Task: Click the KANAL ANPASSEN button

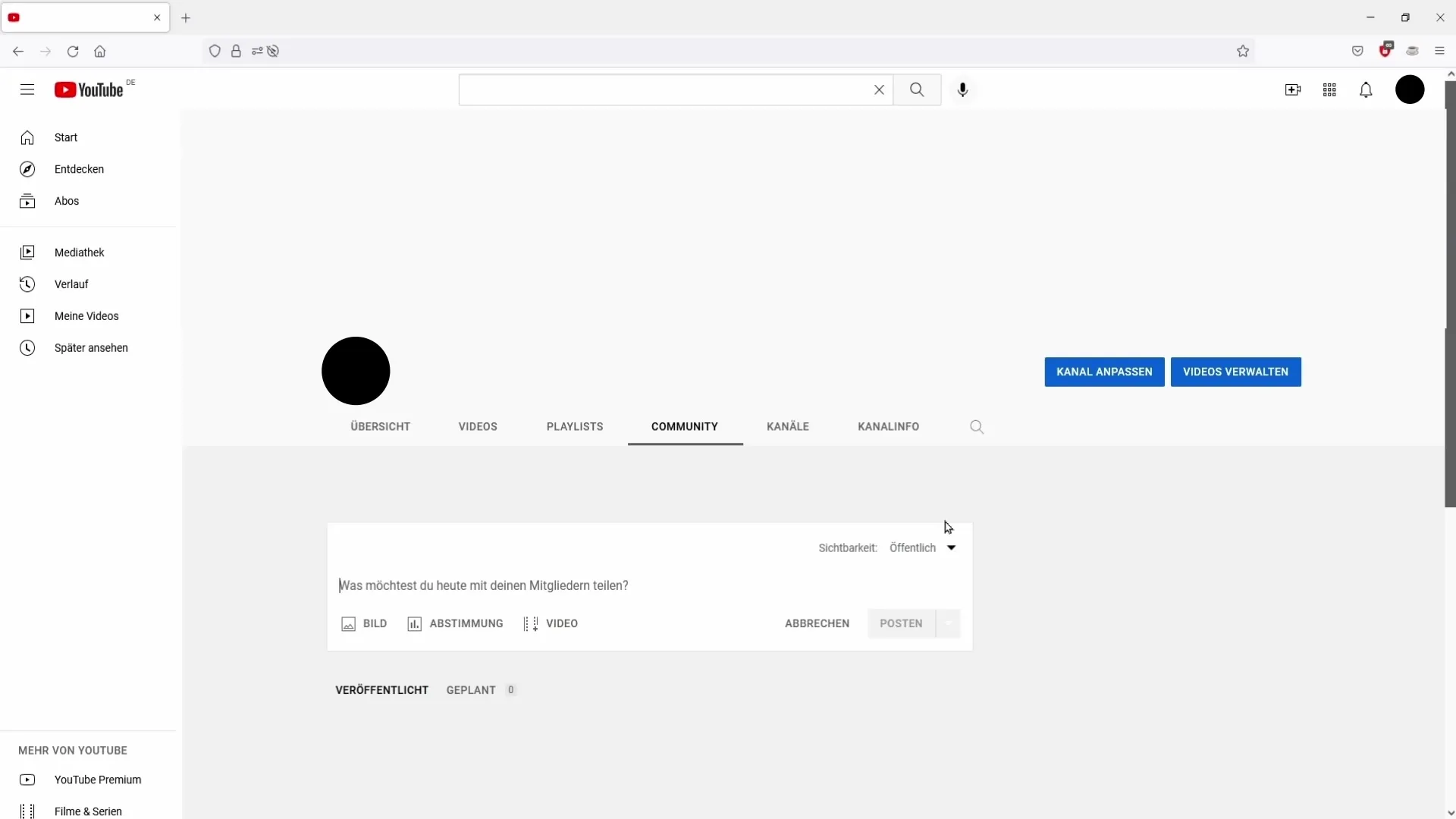Action: click(x=1104, y=371)
